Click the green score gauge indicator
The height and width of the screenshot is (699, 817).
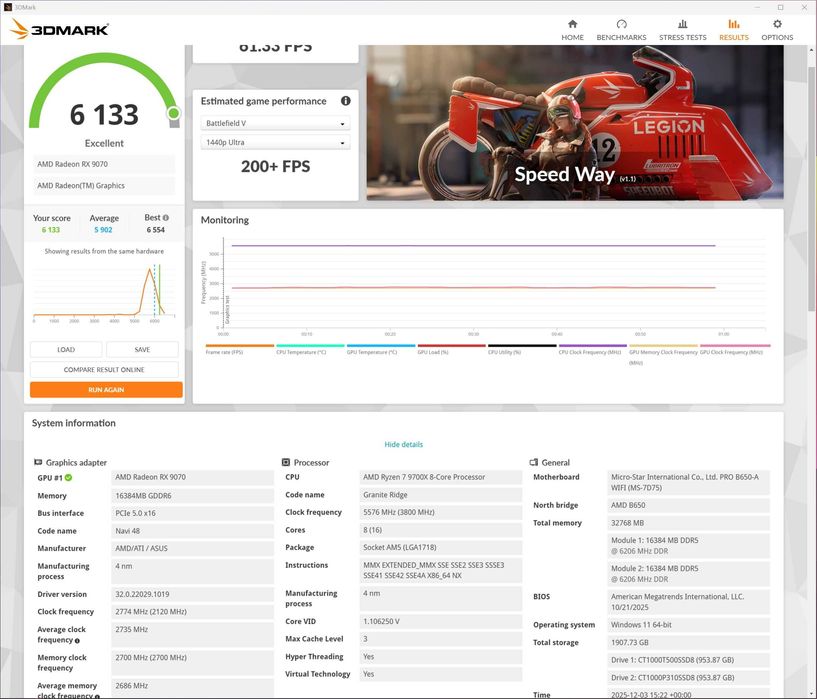pos(174,113)
